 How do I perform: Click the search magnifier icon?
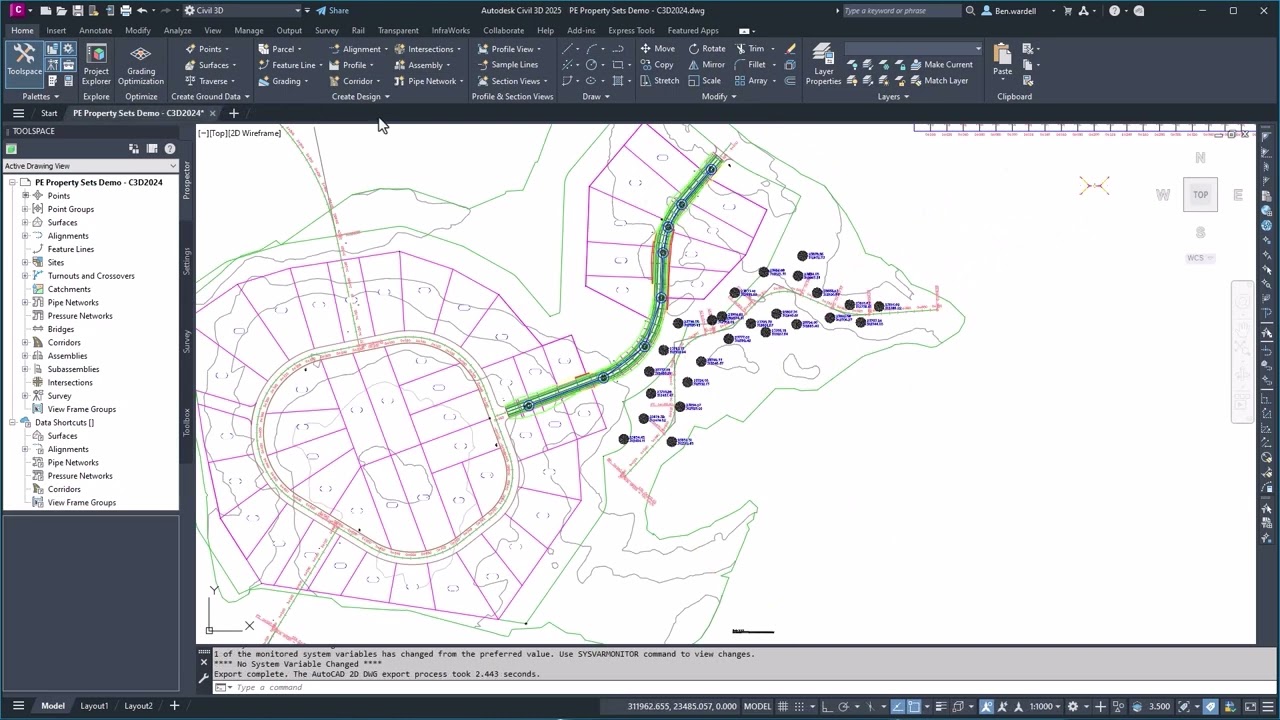click(x=970, y=11)
